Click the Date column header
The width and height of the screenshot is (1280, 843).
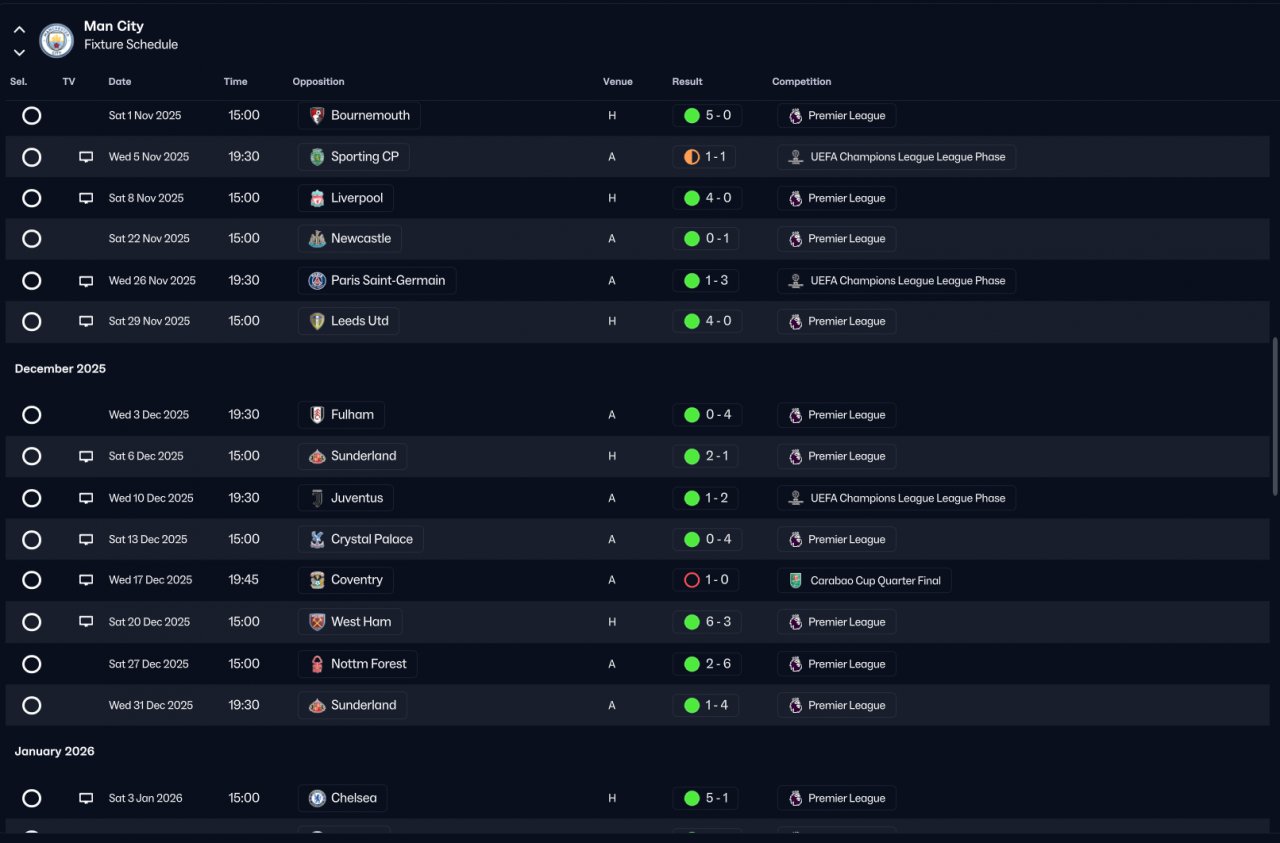(120, 82)
